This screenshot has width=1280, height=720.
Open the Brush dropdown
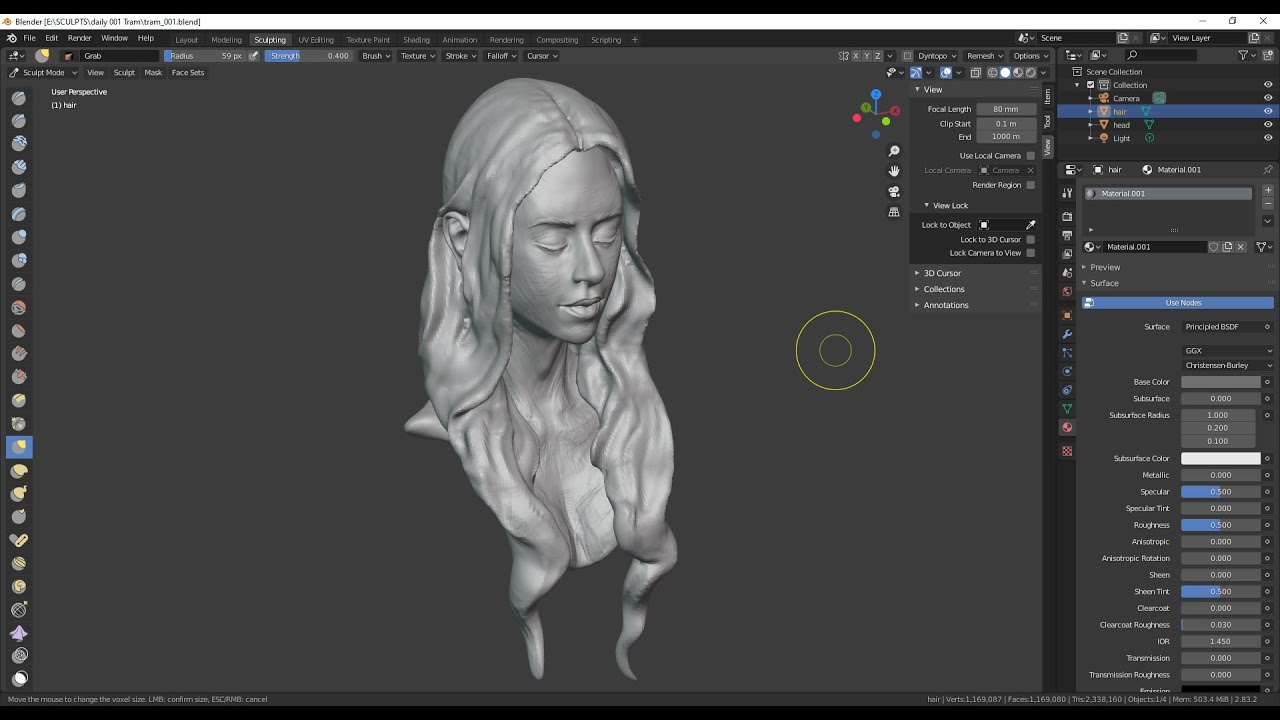click(376, 56)
